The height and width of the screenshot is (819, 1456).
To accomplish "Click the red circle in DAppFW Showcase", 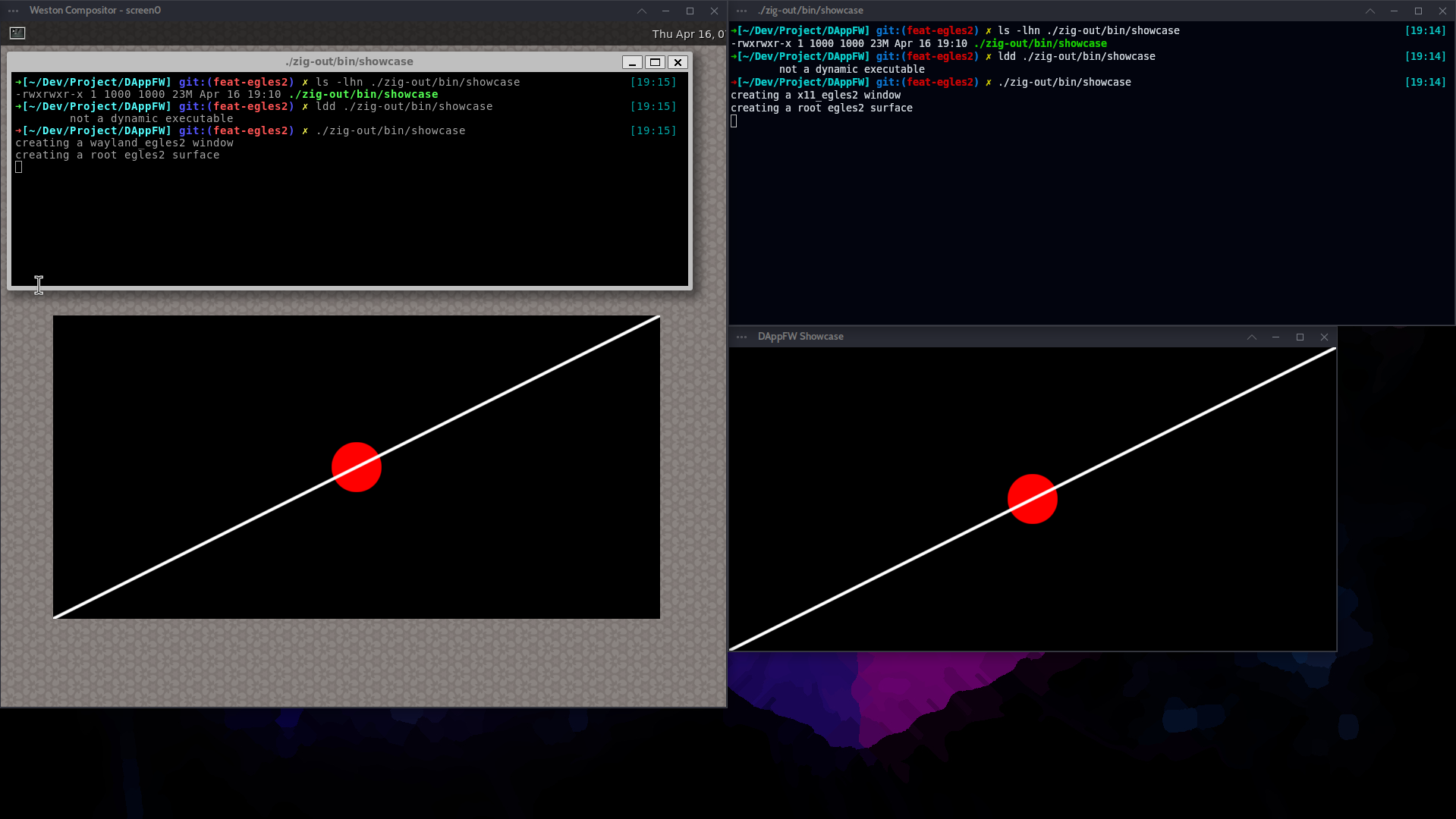I will (1032, 499).
